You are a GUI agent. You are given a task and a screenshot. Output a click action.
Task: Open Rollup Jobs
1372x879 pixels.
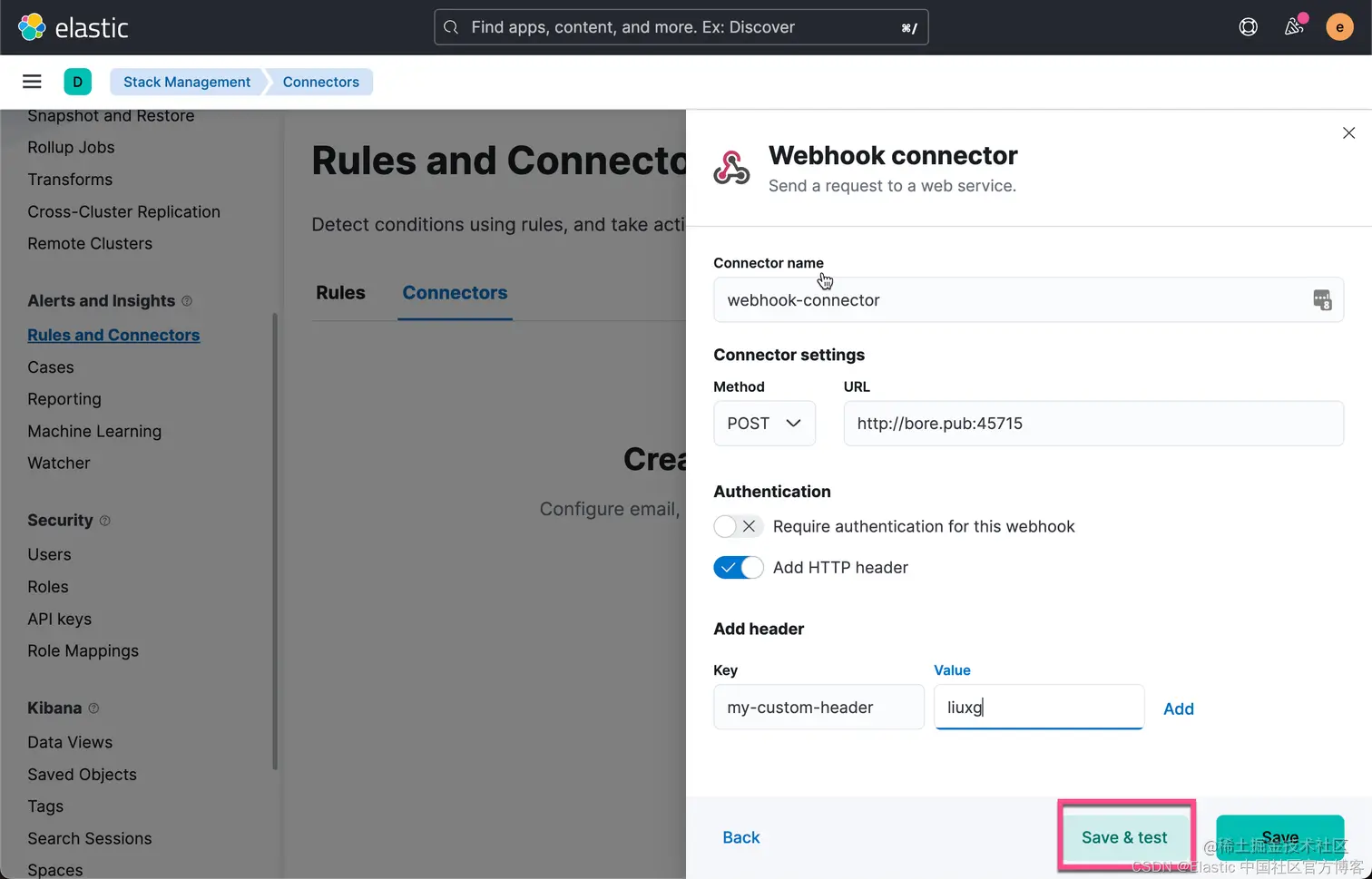(71, 147)
